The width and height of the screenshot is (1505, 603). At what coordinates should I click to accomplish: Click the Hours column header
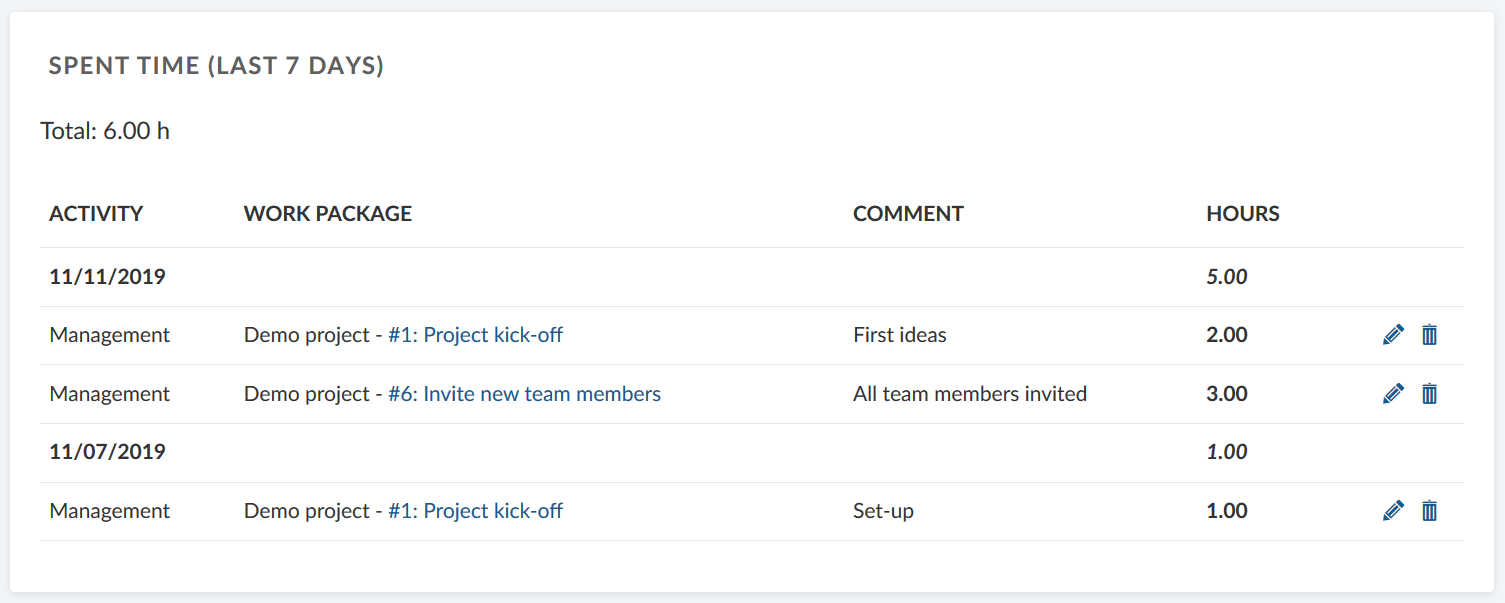1243,214
